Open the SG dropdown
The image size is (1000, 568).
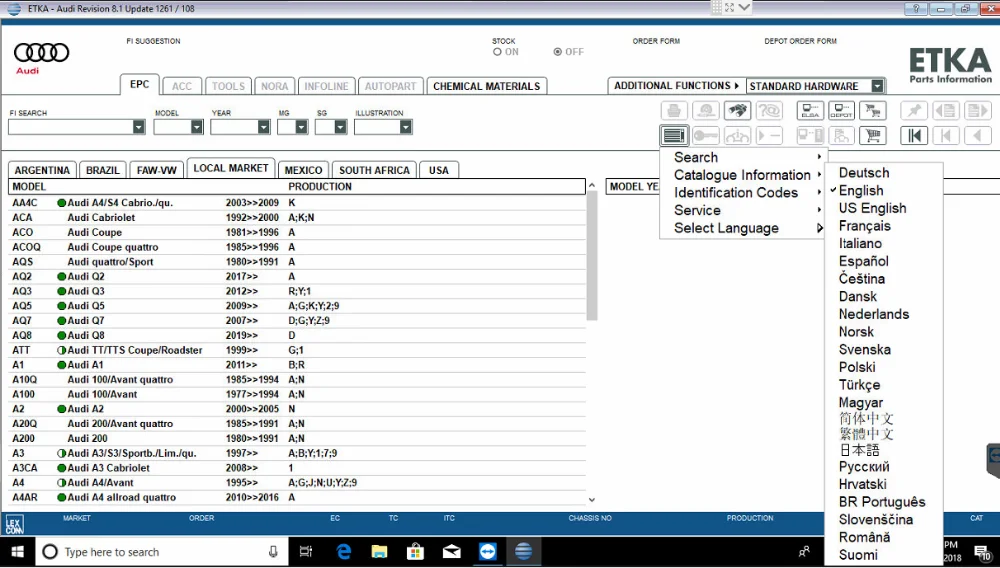(340, 127)
